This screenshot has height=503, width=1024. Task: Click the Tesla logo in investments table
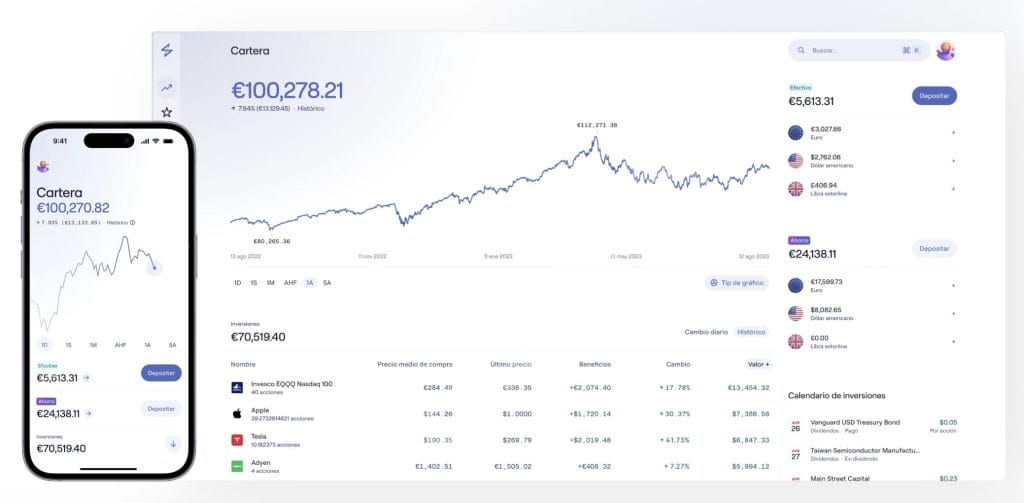click(x=237, y=439)
